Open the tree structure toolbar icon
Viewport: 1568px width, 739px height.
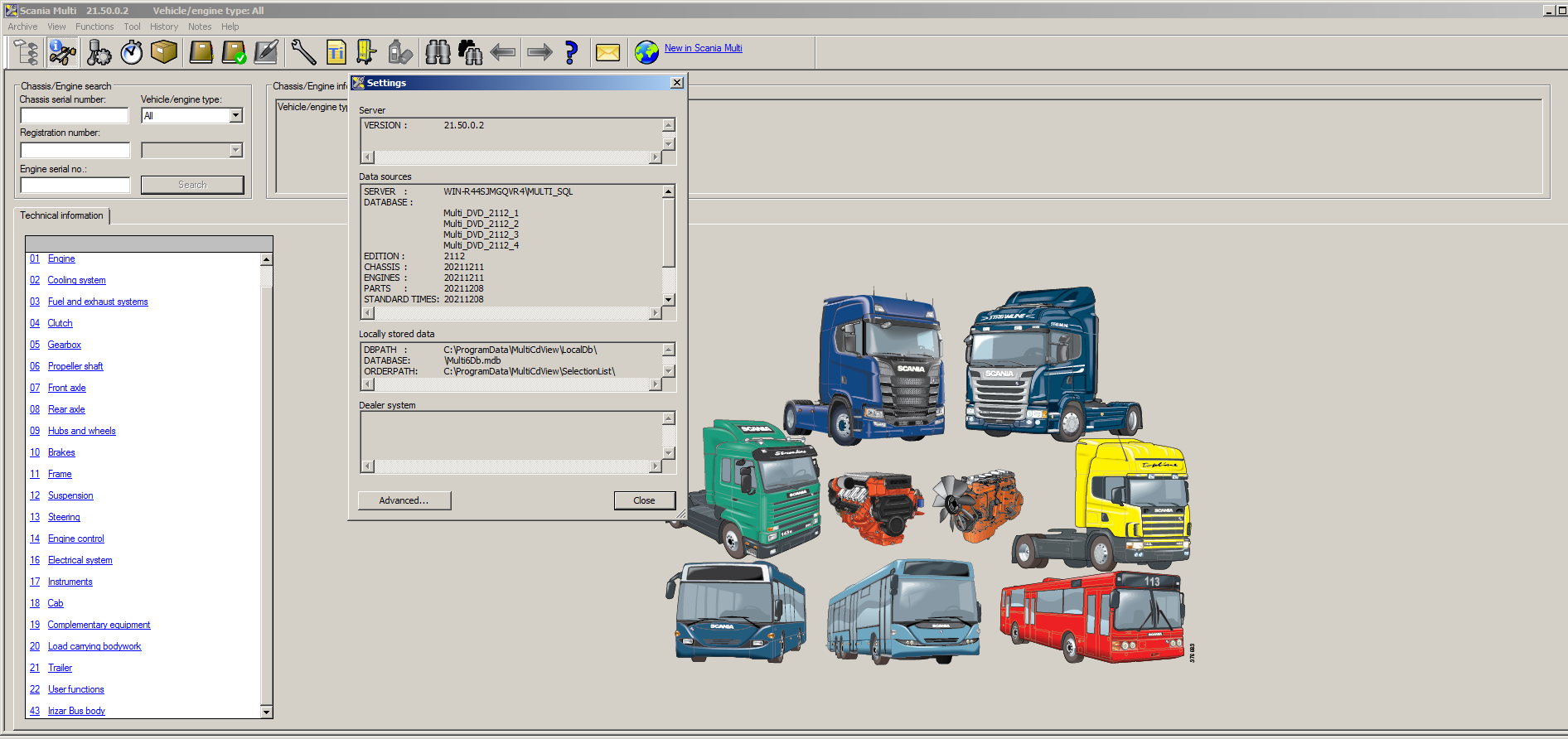pyautogui.click(x=26, y=52)
